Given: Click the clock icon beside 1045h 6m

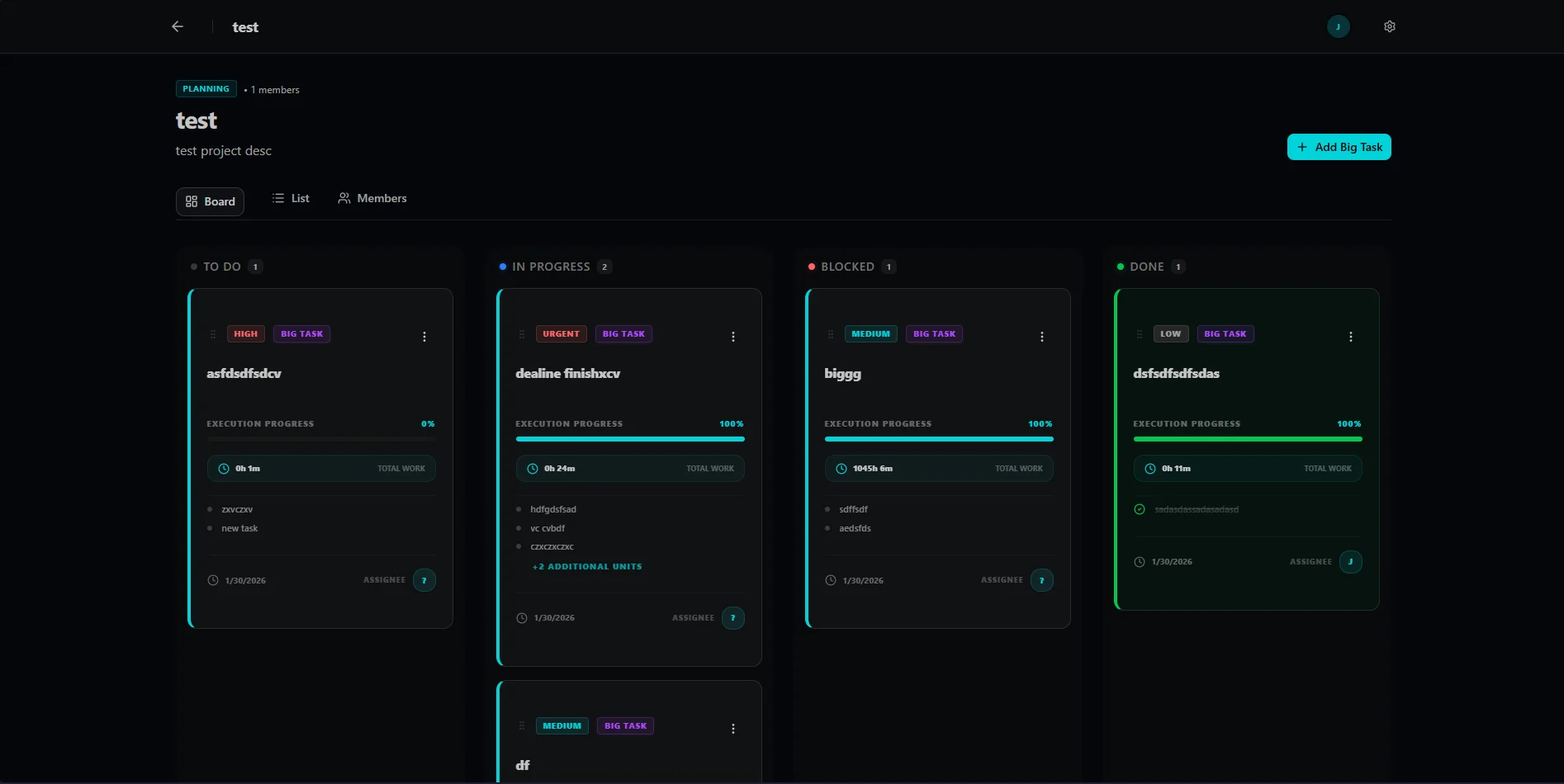Looking at the screenshot, I should (841, 469).
